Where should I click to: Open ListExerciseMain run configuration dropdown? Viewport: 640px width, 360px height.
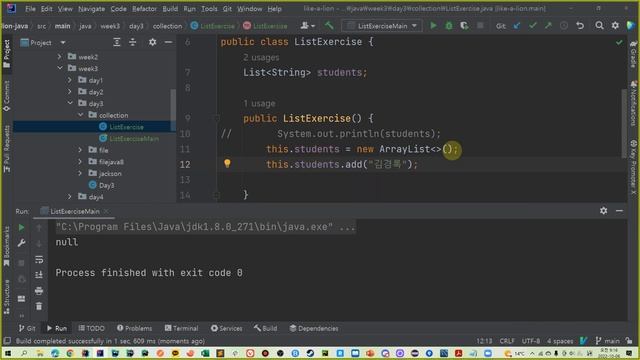[382, 26]
